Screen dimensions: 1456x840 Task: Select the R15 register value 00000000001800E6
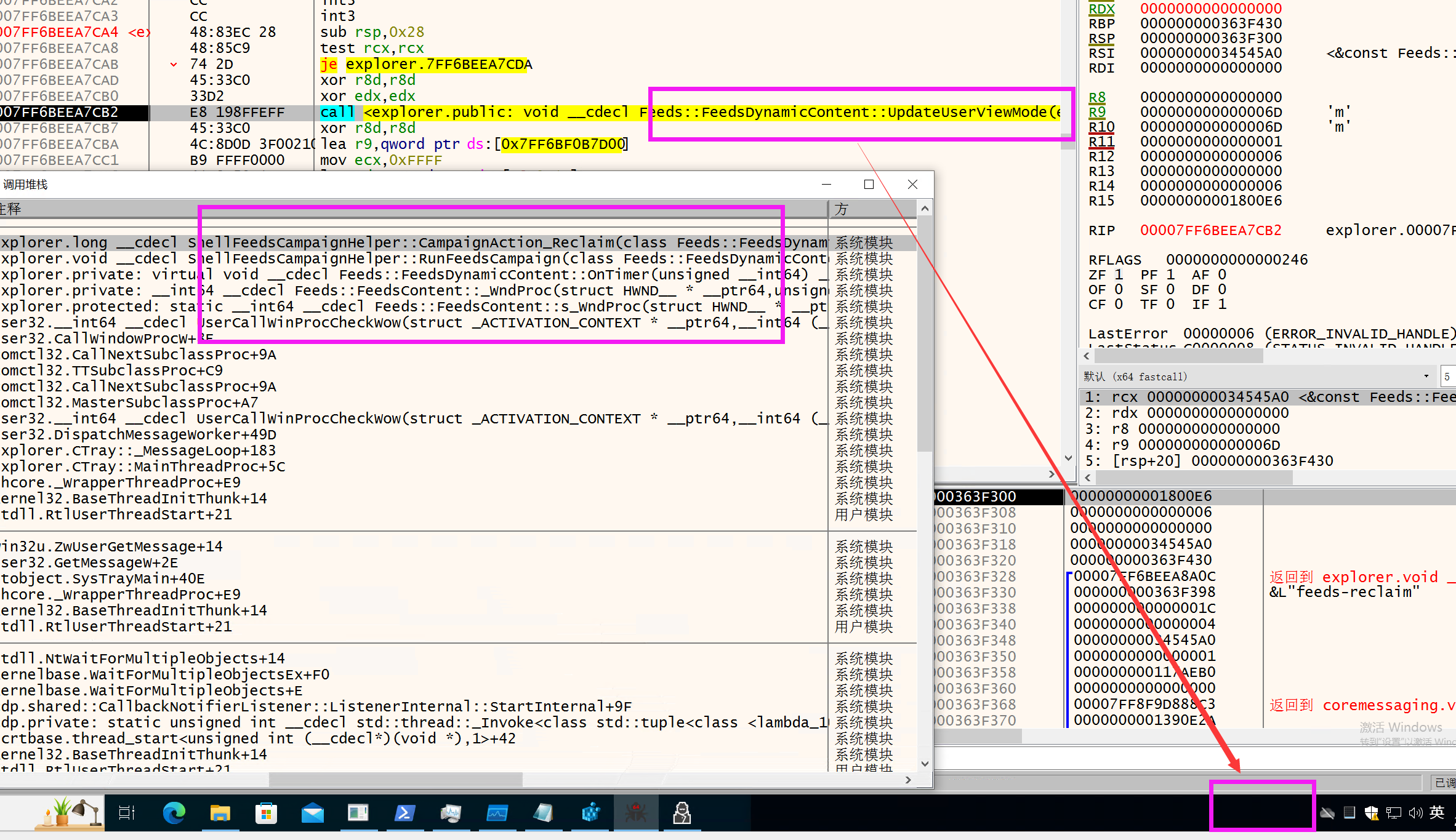pyautogui.click(x=1211, y=201)
